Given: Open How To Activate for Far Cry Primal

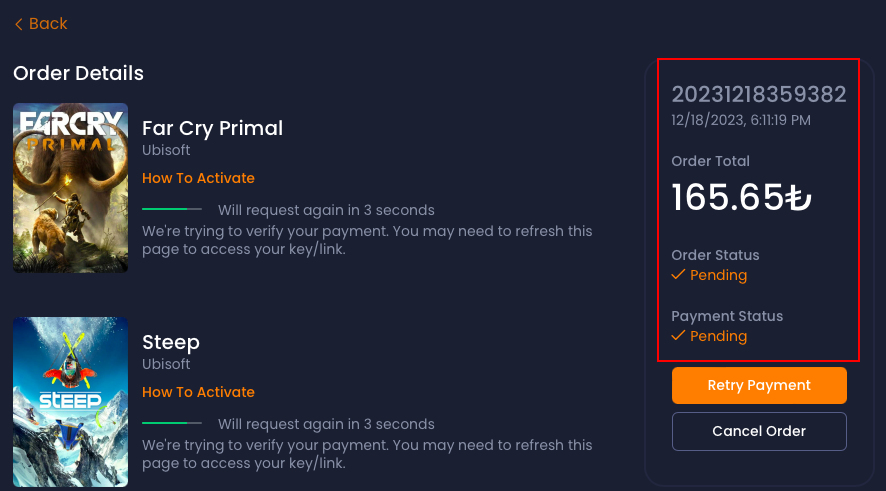Looking at the screenshot, I should (x=198, y=178).
